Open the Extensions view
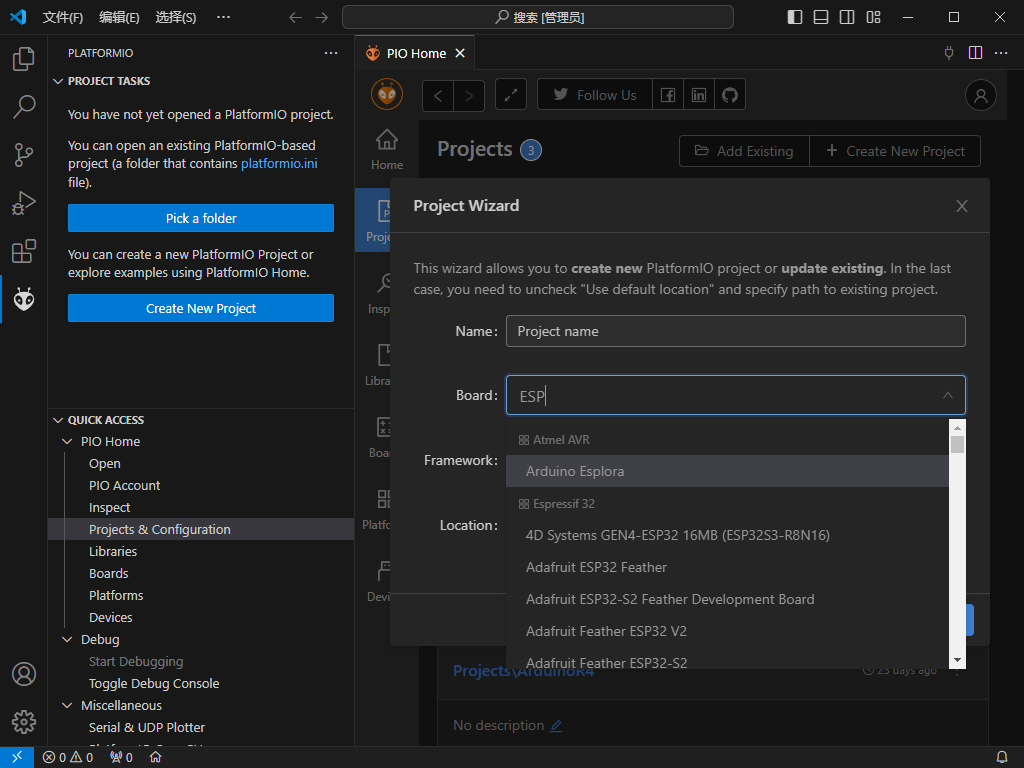The height and width of the screenshot is (768, 1024). (24, 251)
